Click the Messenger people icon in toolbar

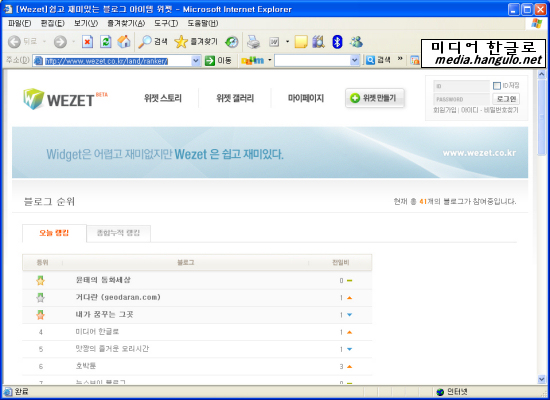coord(356,42)
